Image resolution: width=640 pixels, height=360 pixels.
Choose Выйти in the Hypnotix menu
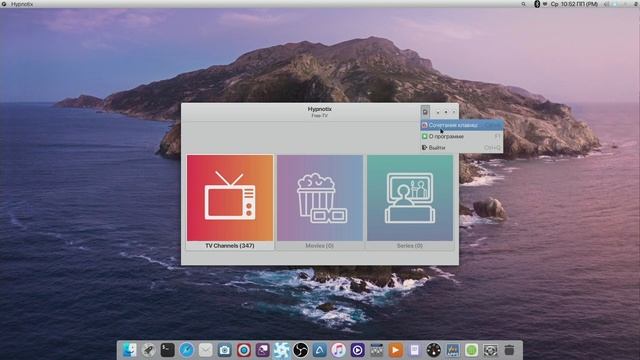pyautogui.click(x=462, y=147)
